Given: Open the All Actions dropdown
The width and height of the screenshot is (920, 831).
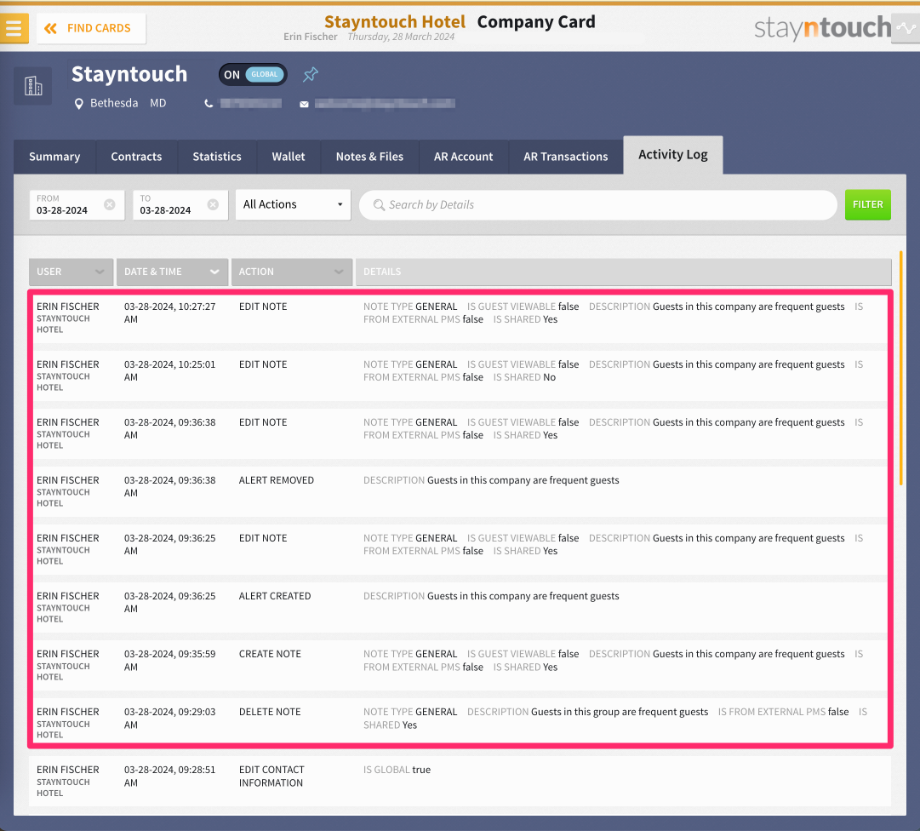Looking at the screenshot, I should tap(293, 205).
